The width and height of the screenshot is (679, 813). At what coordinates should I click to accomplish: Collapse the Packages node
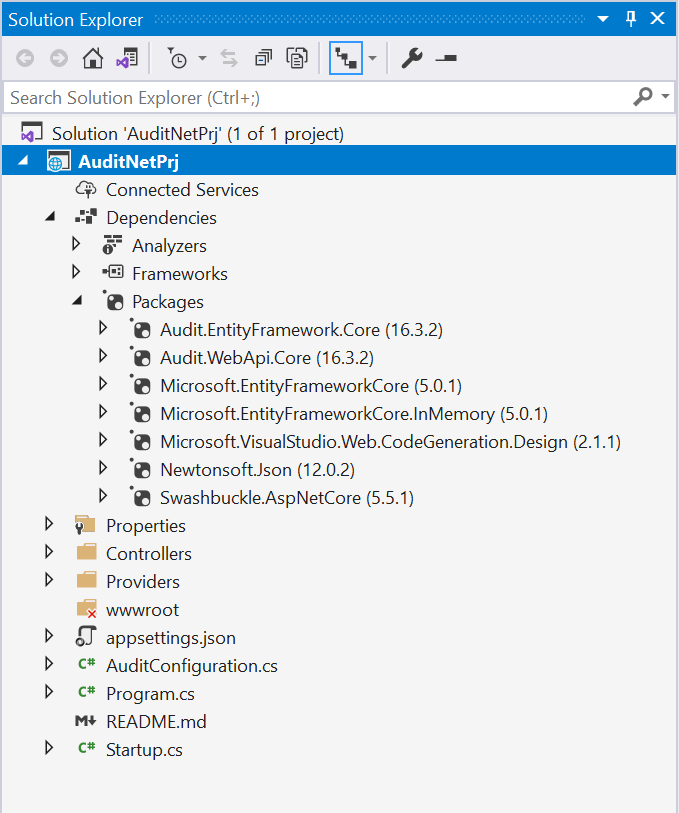[x=77, y=301]
